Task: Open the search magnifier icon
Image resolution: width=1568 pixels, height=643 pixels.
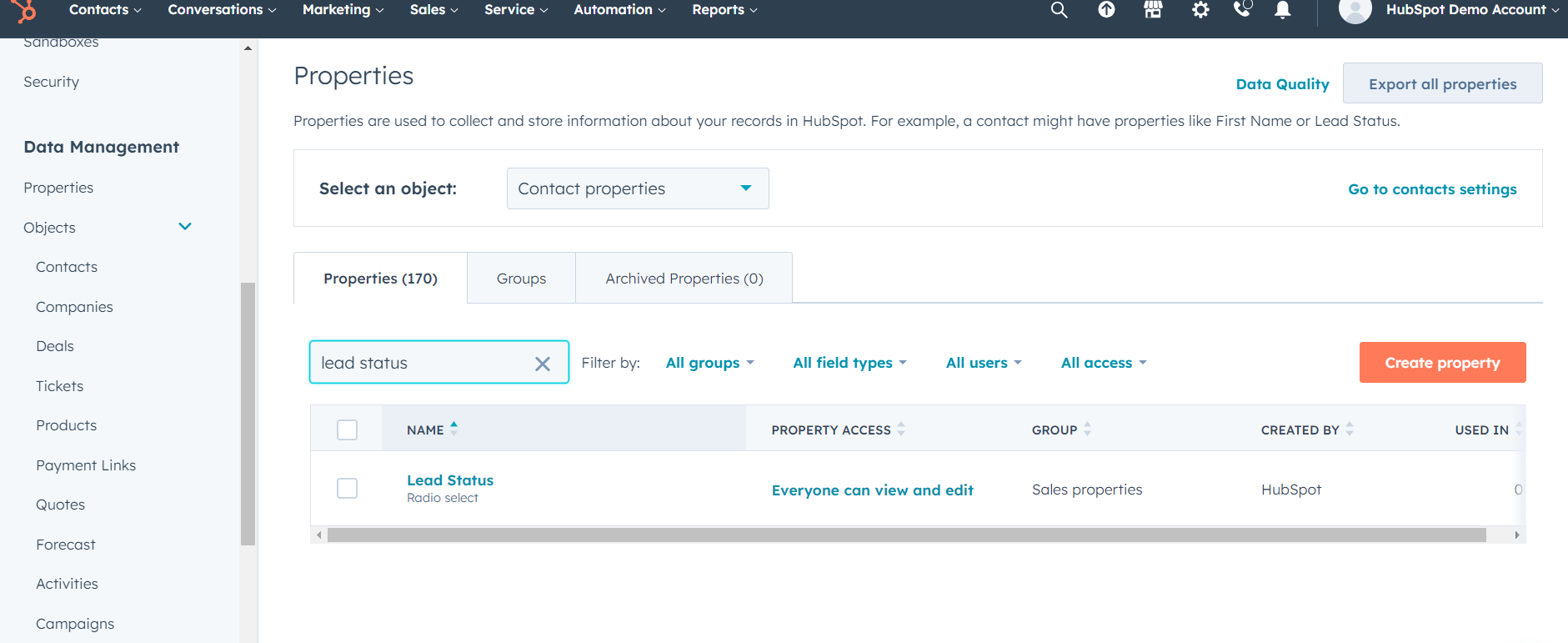Action: click(x=1059, y=10)
